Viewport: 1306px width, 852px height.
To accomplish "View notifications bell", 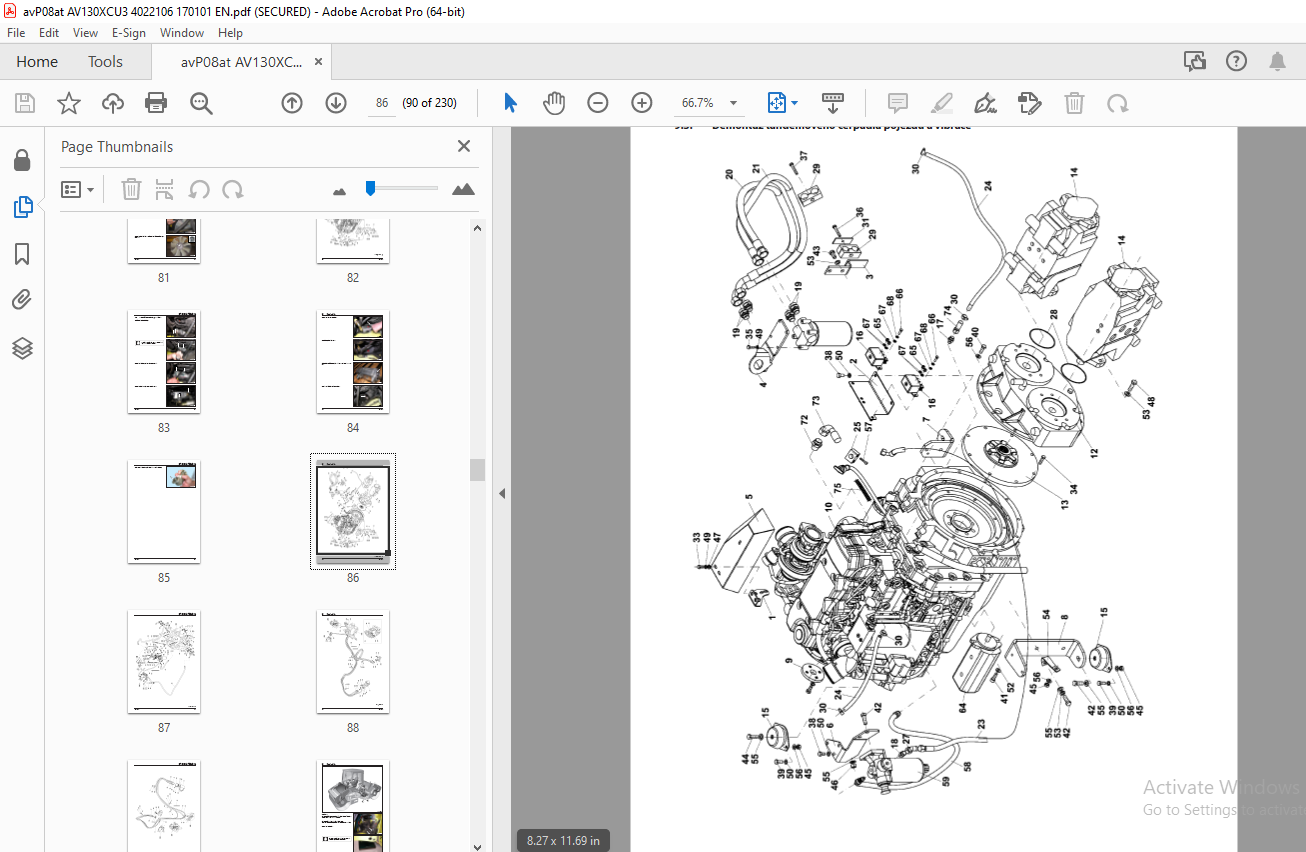I will pyautogui.click(x=1277, y=62).
